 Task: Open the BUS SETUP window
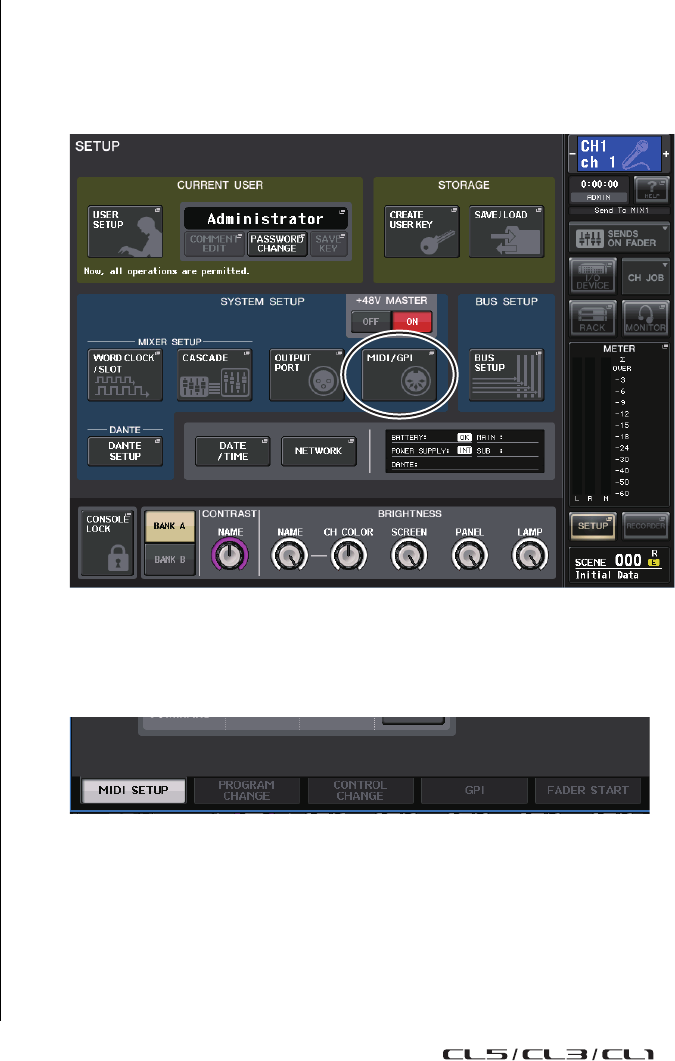507,375
